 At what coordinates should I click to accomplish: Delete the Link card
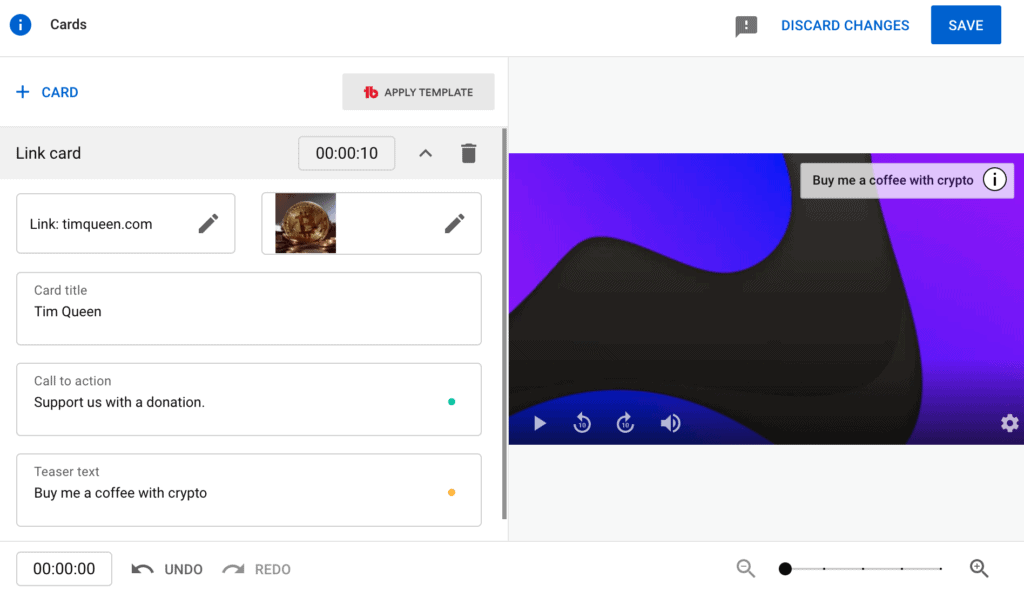coord(468,153)
